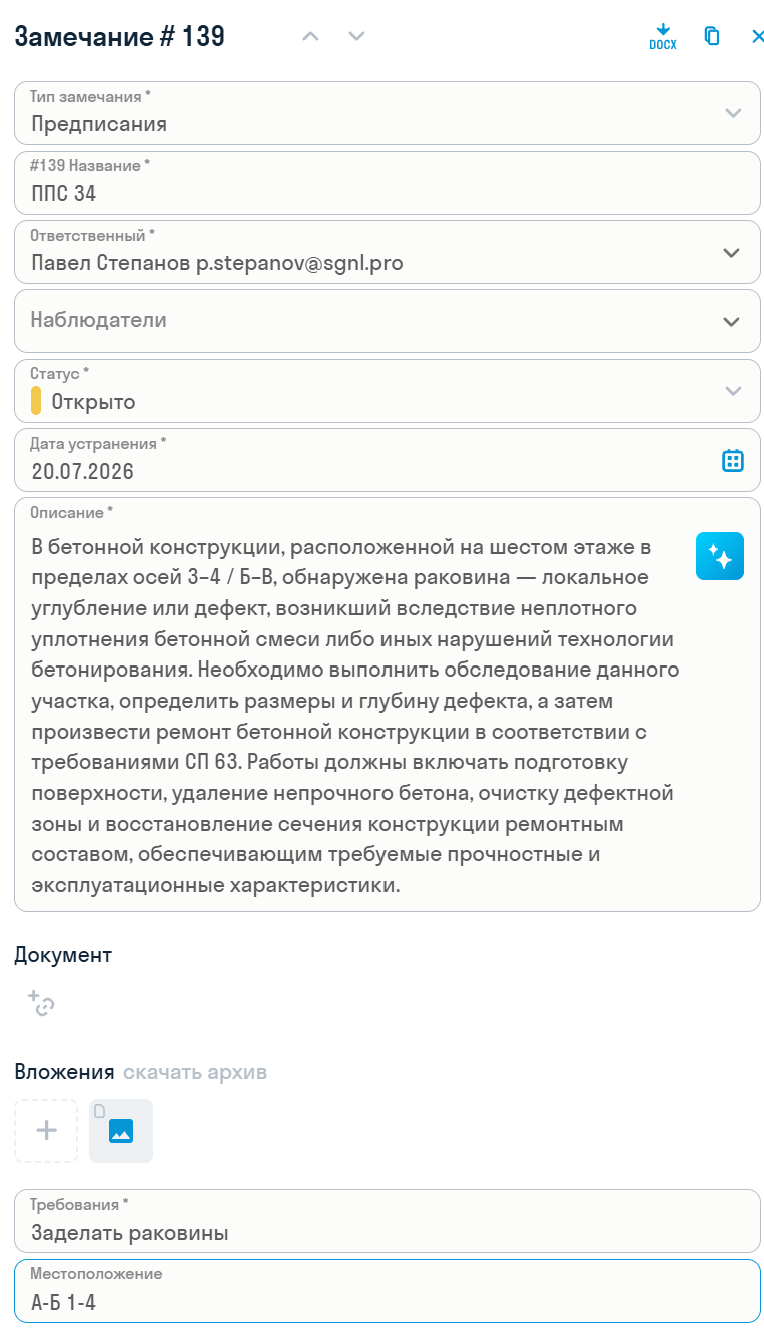The height and width of the screenshot is (1328, 764).
Task: Expand the Ответственный dropdown
Action: (x=387, y=252)
